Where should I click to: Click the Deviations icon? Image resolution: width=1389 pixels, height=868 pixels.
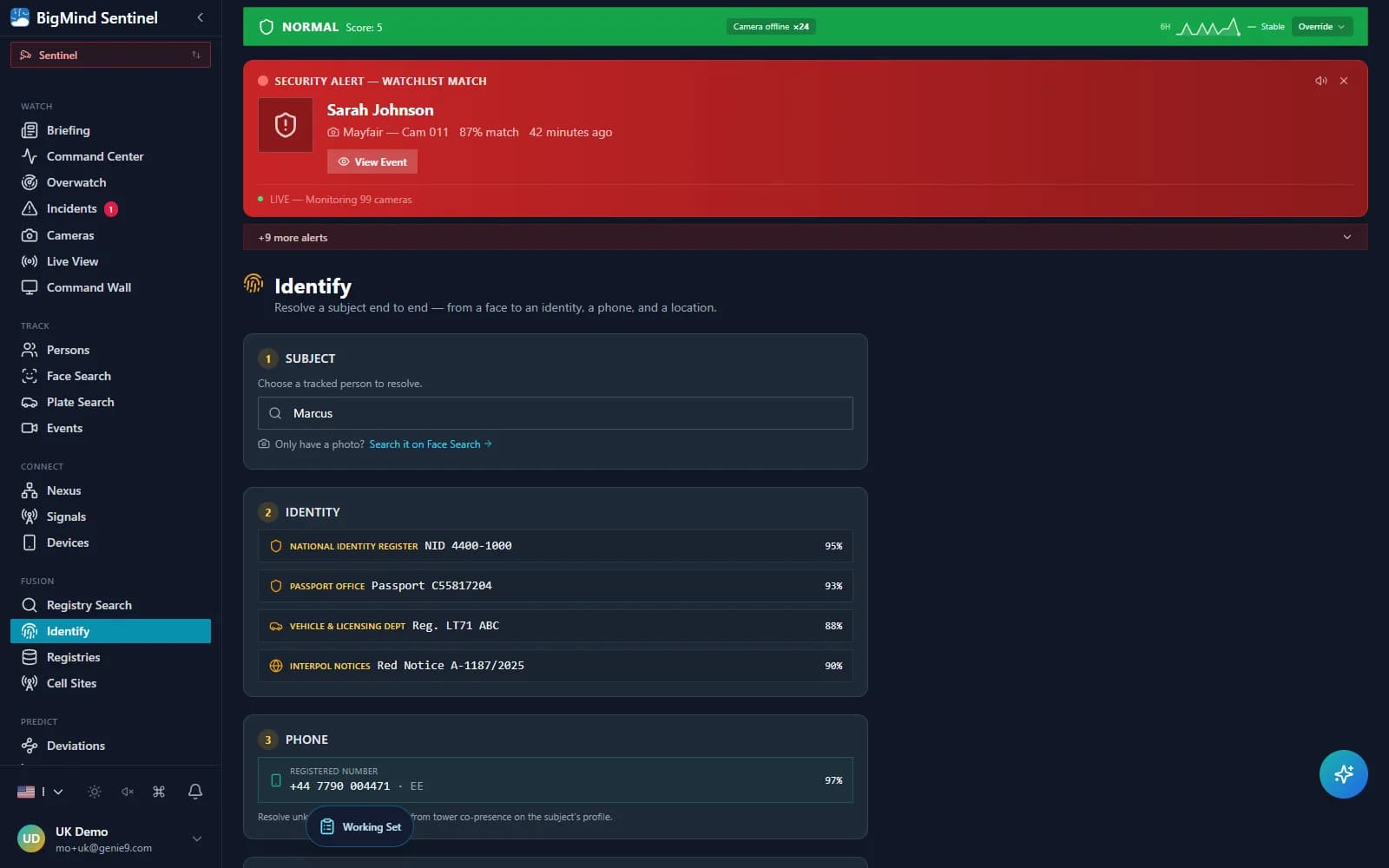click(x=30, y=746)
